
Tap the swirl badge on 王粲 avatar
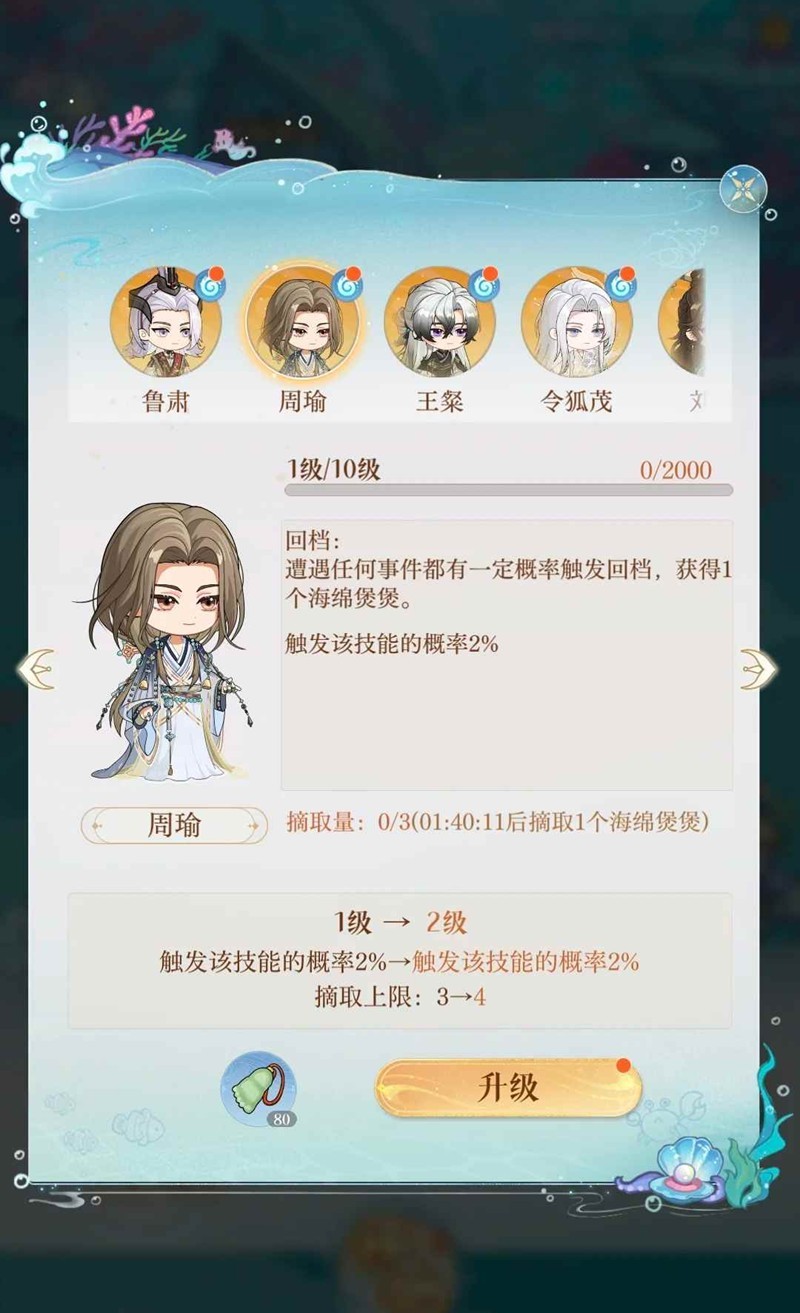483,283
